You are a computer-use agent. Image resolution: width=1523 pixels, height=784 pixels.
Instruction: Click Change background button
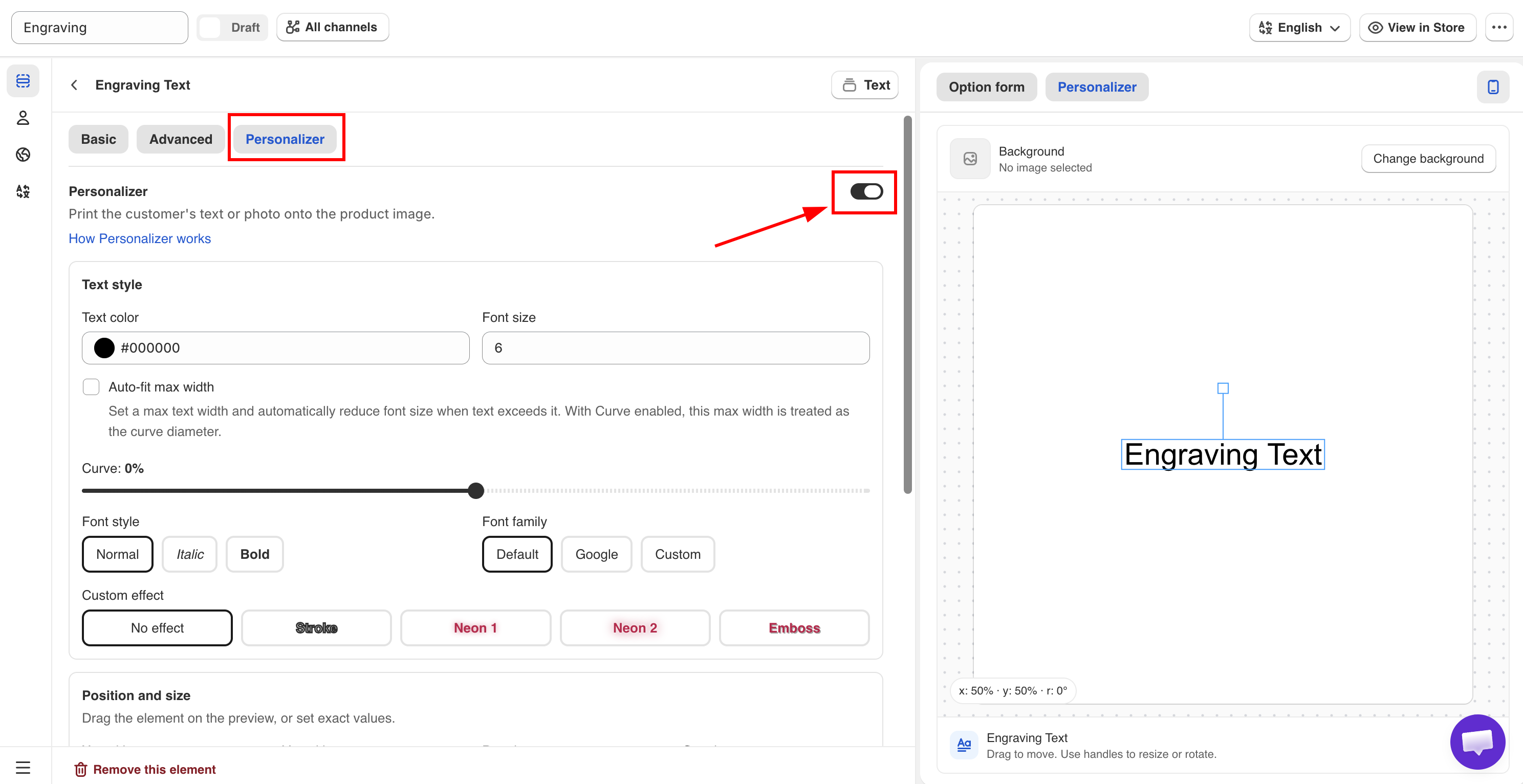(1428, 159)
